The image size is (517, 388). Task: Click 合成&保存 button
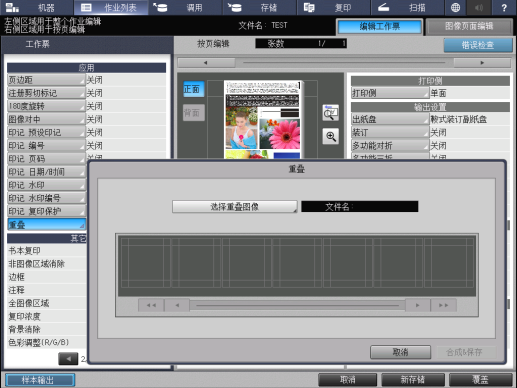pyautogui.click(x=466, y=352)
